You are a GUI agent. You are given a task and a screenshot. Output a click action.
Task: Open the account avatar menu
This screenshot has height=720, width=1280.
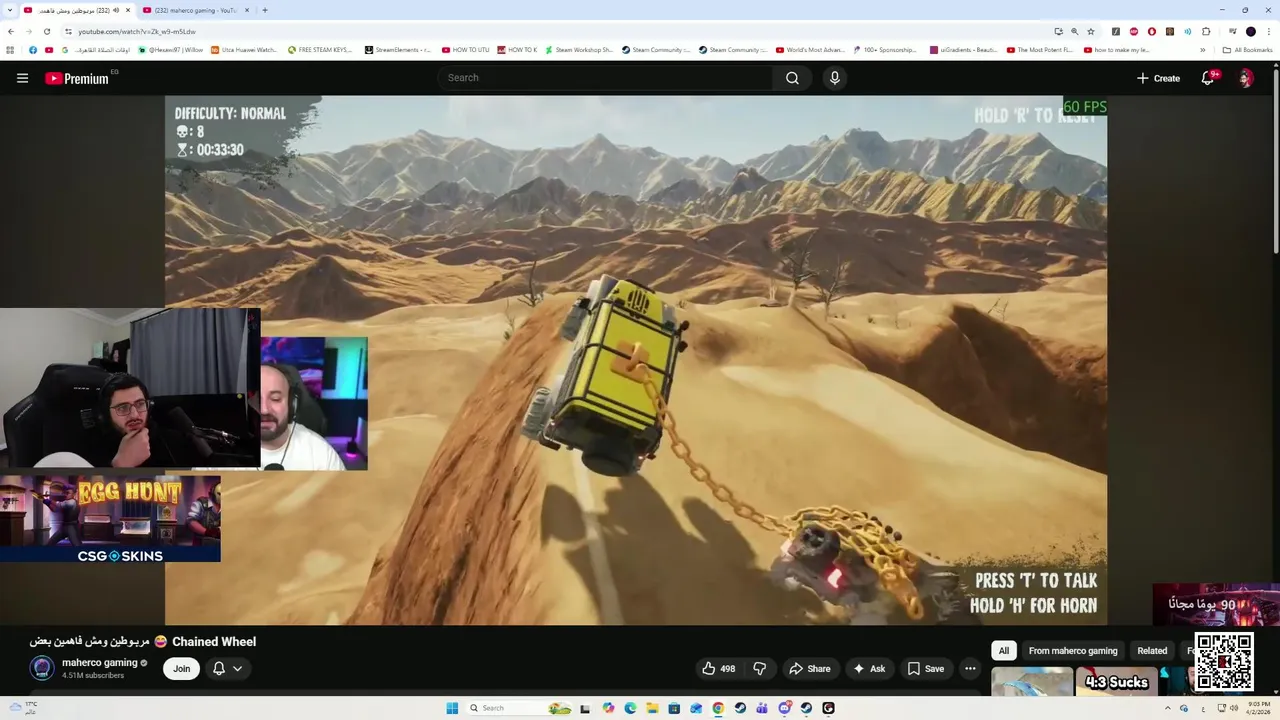(x=1246, y=78)
